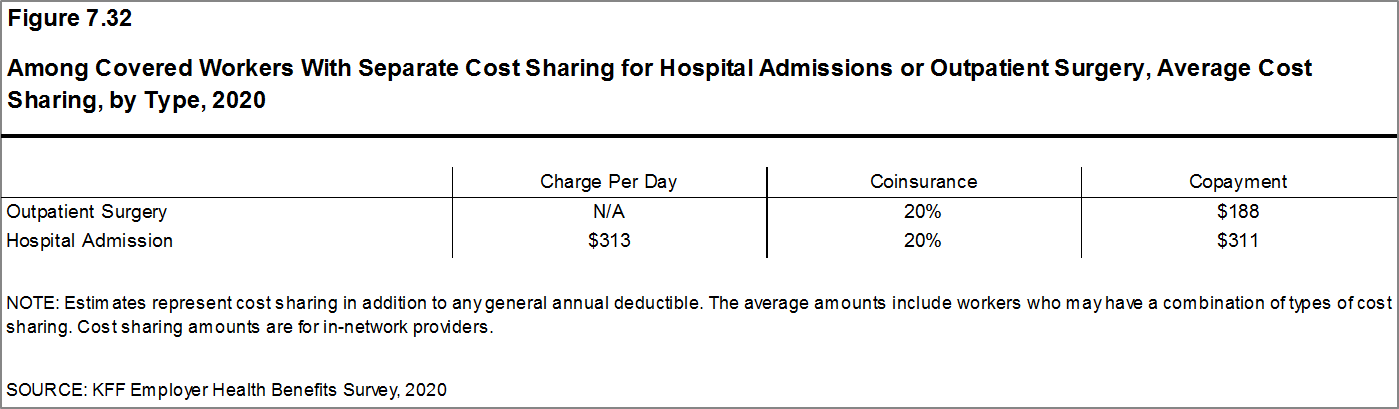Select the figure title about covered workers
This screenshot has width=1399, height=409.
click(x=658, y=70)
